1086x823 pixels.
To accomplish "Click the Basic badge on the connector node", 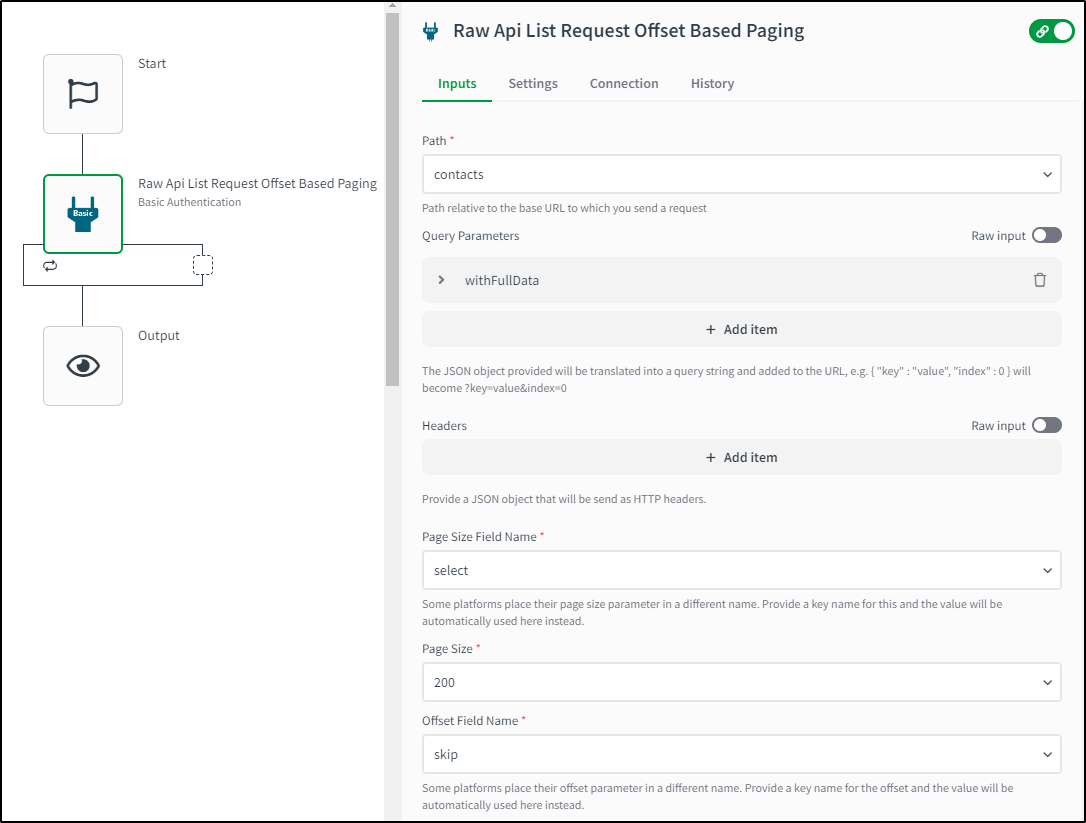I will (x=83, y=220).
